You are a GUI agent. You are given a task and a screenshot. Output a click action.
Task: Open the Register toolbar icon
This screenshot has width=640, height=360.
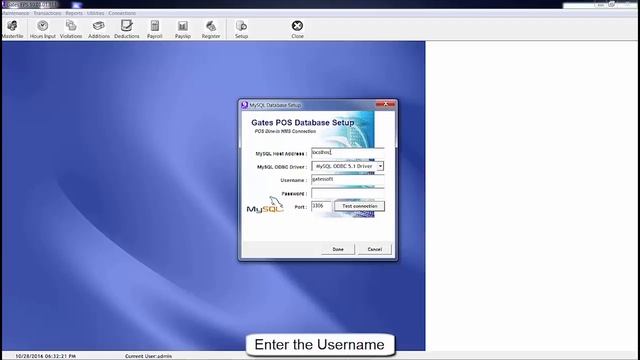[211, 29]
